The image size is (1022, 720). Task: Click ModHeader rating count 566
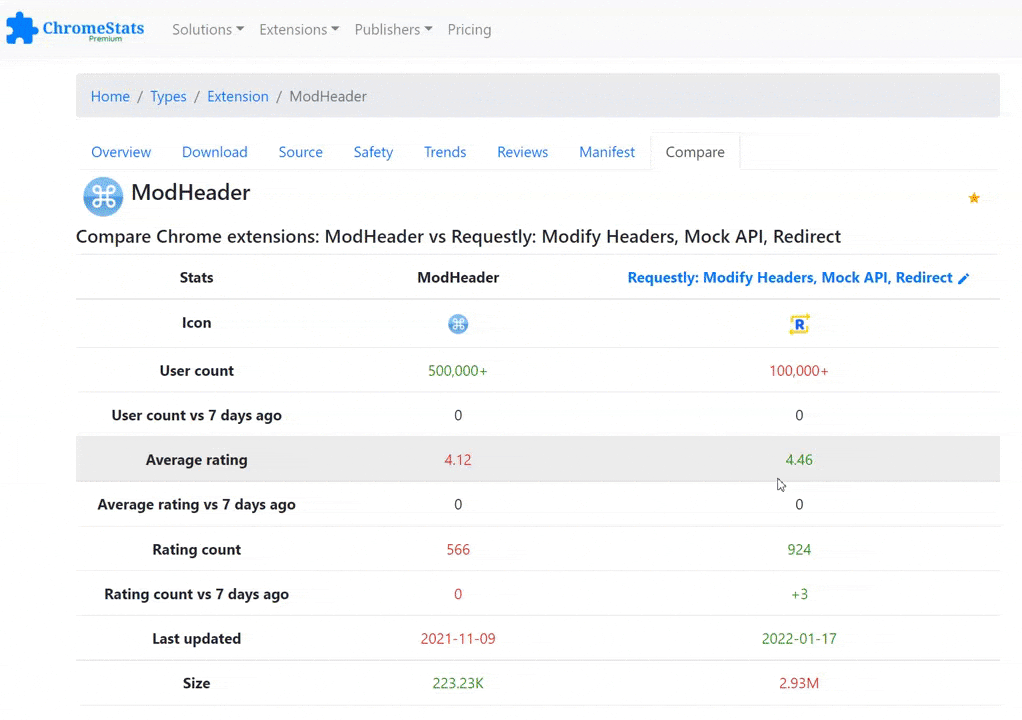(458, 549)
